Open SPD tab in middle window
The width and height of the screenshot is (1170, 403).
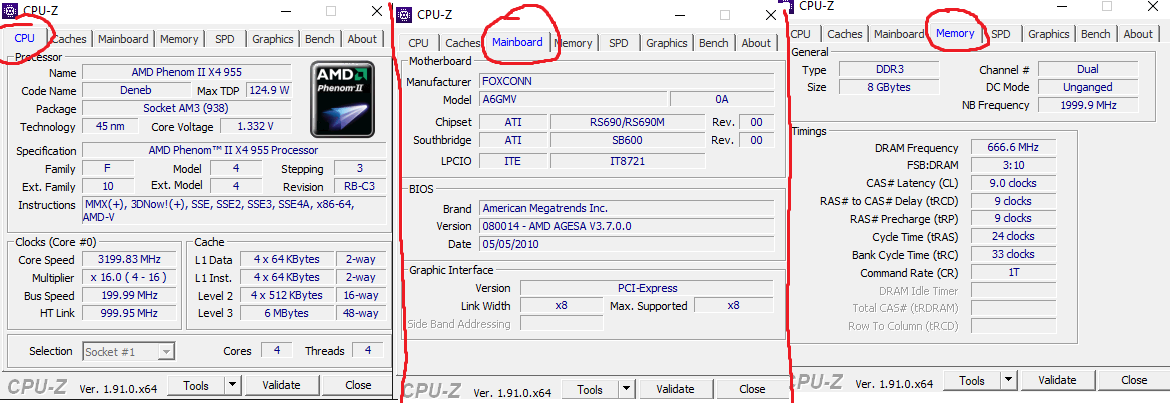point(619,43)
